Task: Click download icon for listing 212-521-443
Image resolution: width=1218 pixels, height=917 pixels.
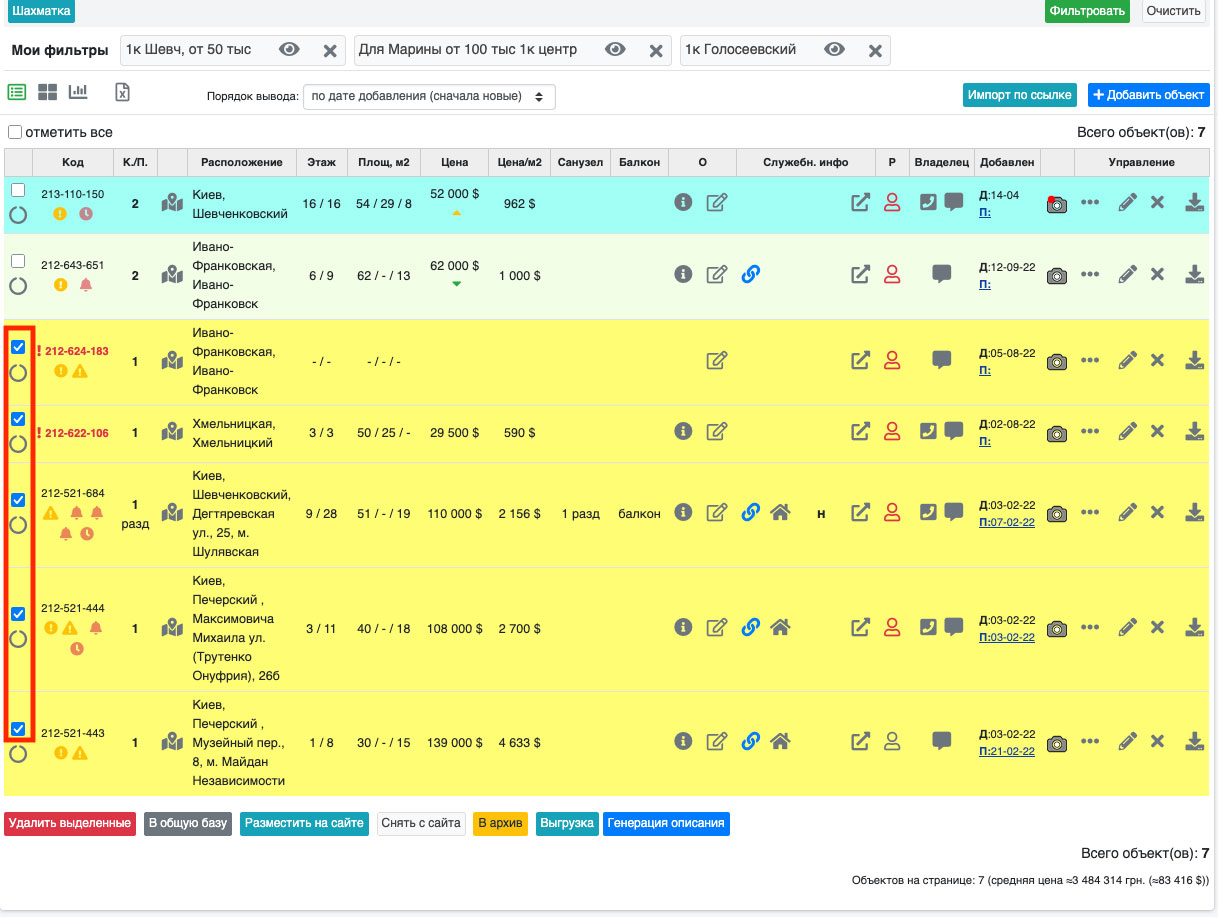Action: tap(1194, 742)
